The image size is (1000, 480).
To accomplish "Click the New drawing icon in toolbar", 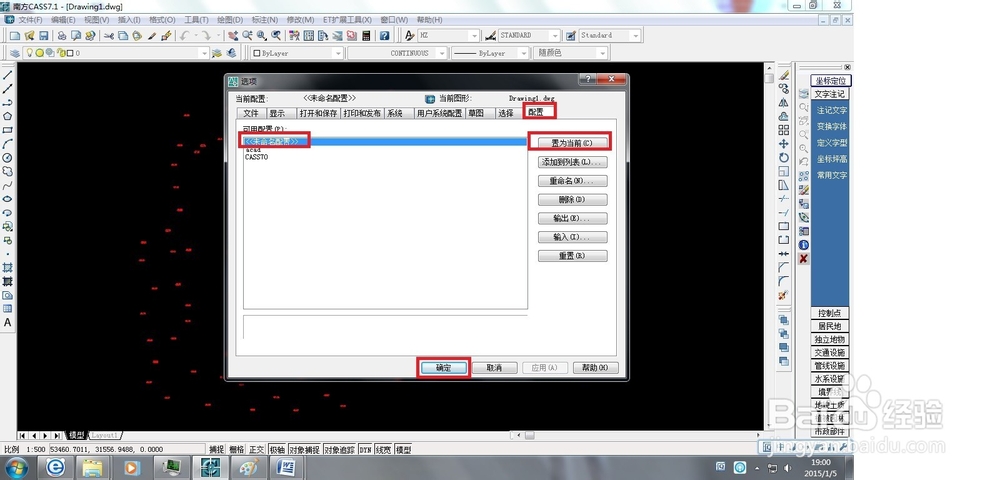I will click(15, 36).
